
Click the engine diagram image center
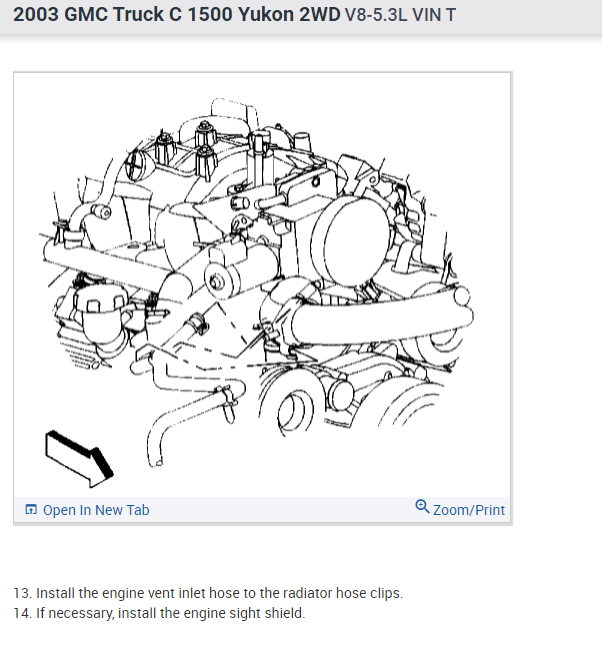[262, 285]
